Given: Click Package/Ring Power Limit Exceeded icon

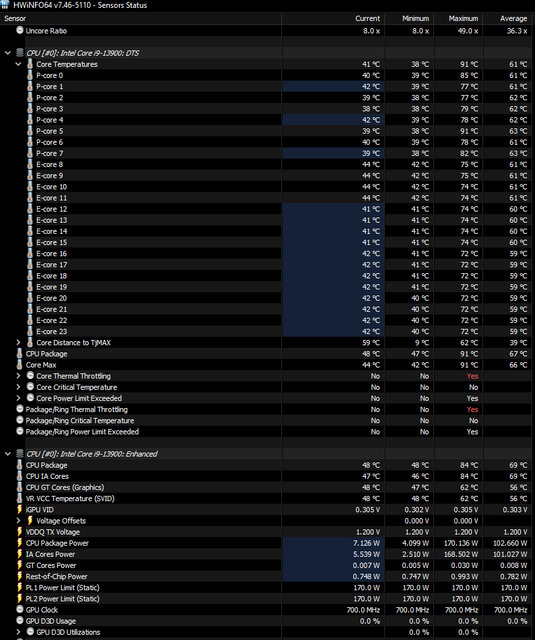Looking at the screenshot, I should tap(20, 431).
